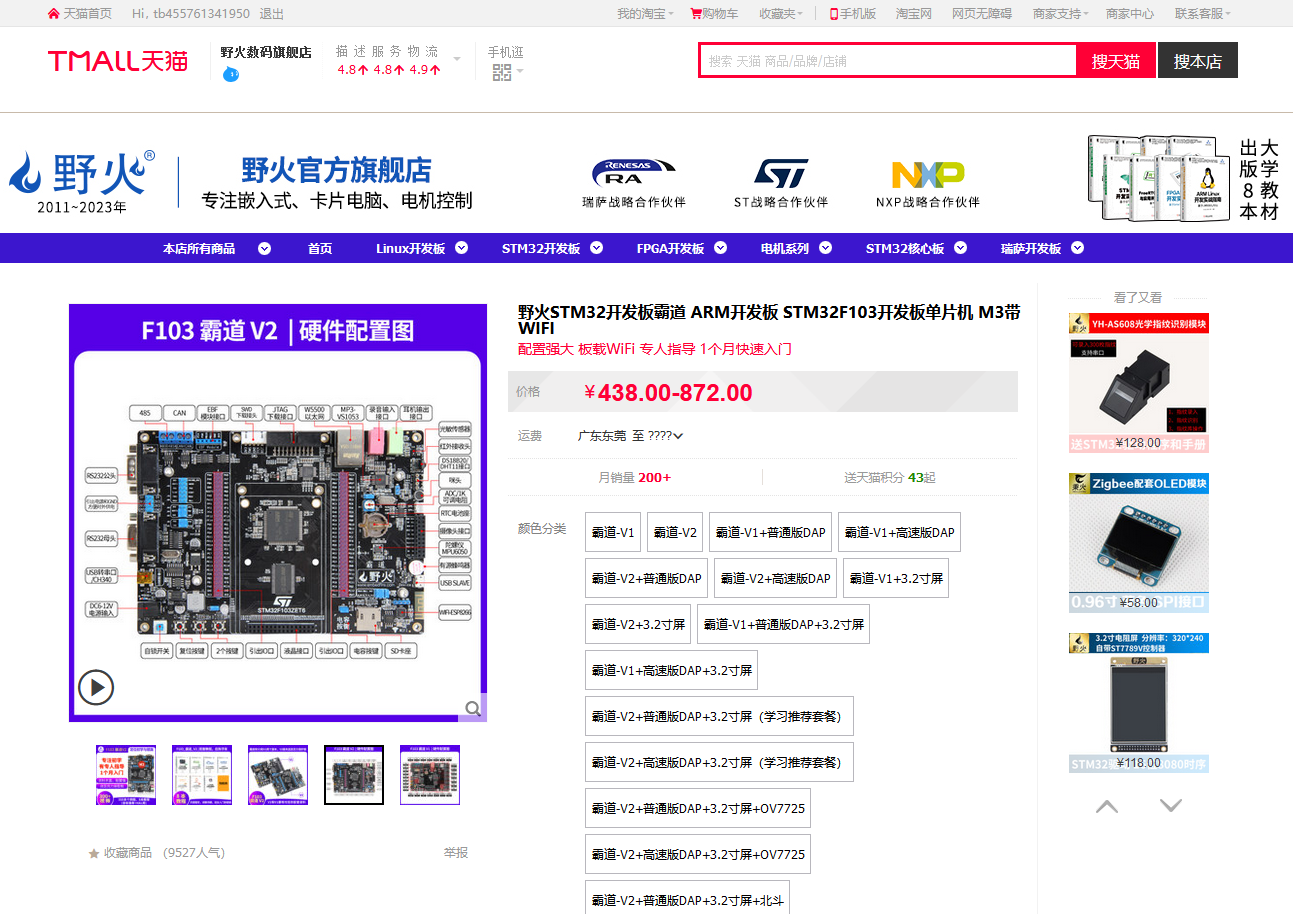Select the second product thumbnail
This screenshot has width=1293, height=914.
(202, 774)
